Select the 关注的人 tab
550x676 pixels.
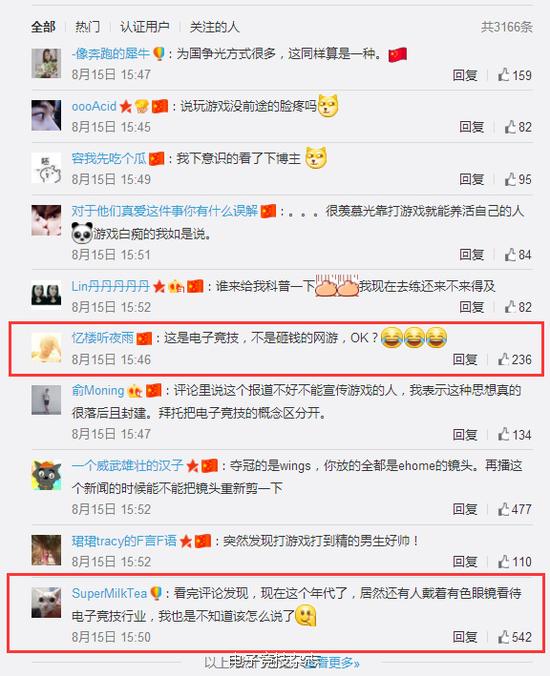(x=214, y=27)
